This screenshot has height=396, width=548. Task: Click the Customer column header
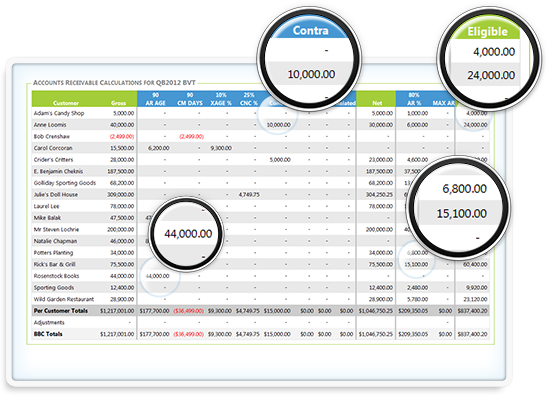pyautogui.click(x=66, y=103)
